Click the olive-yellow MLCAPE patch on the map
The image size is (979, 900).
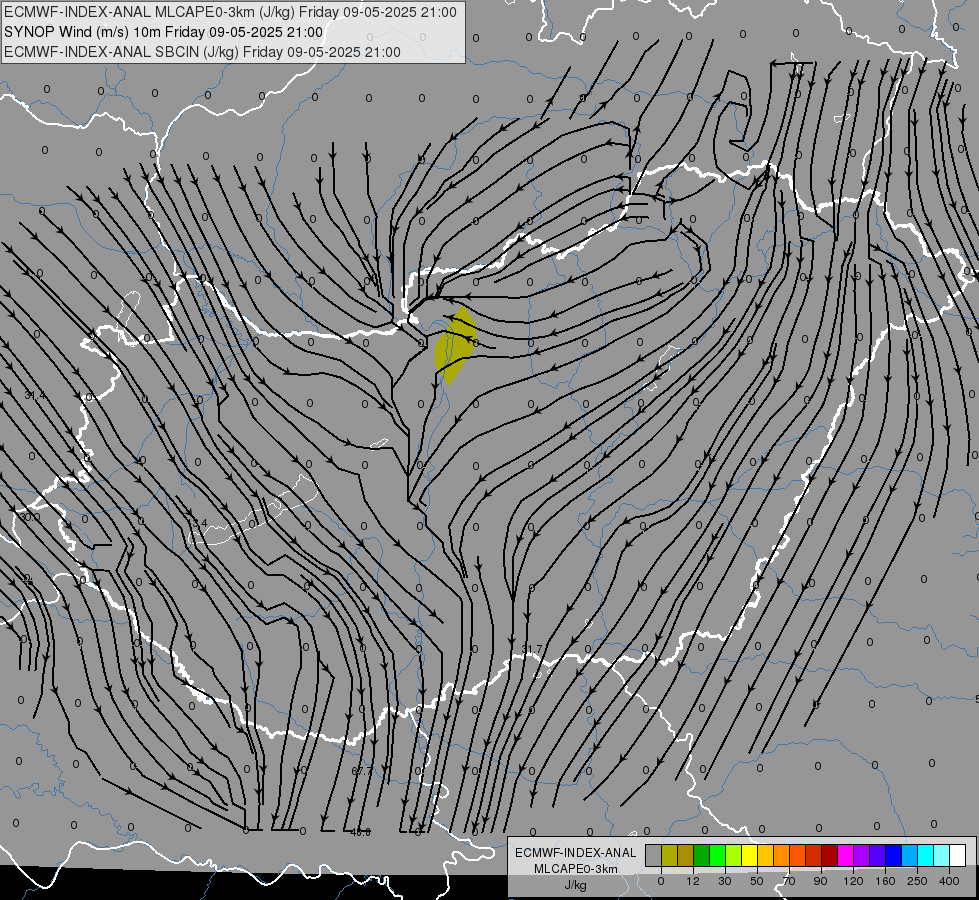coord(456,345)
